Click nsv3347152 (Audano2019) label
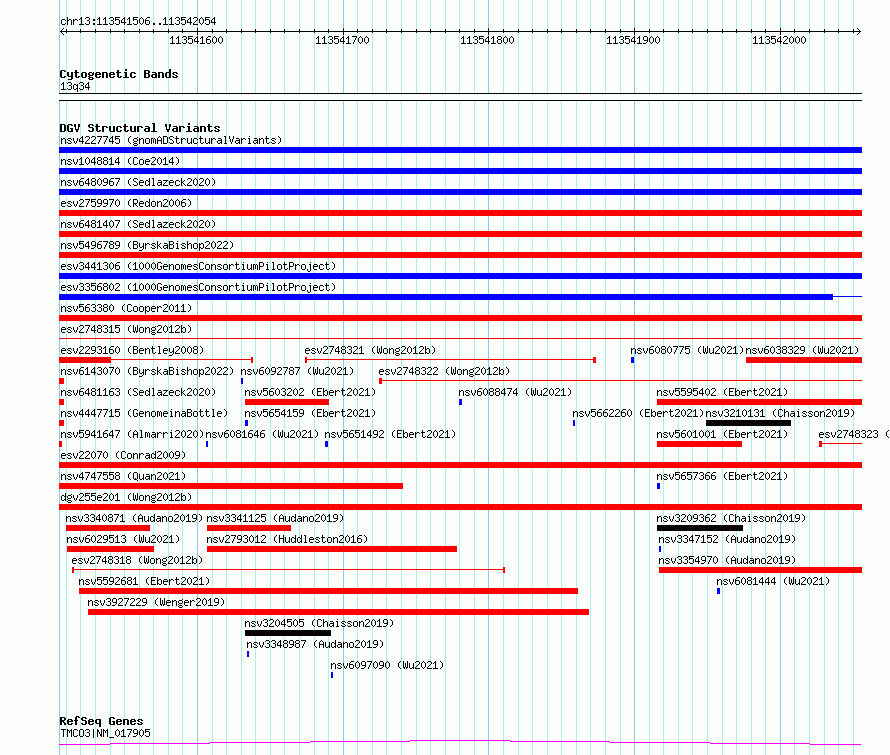890x755 pixels. [x=727, y=539]
